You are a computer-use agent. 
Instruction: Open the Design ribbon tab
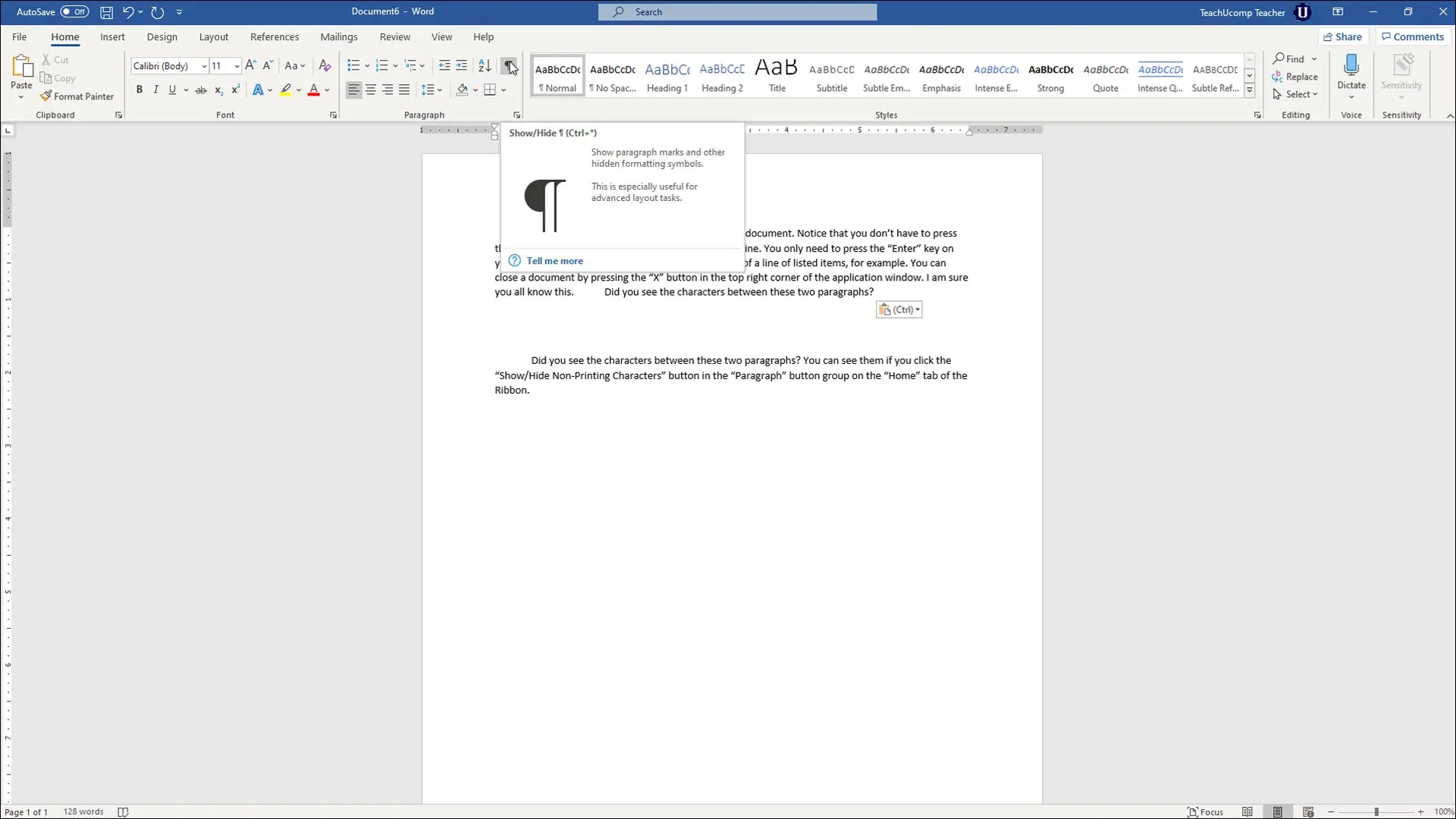click(162, 36)
